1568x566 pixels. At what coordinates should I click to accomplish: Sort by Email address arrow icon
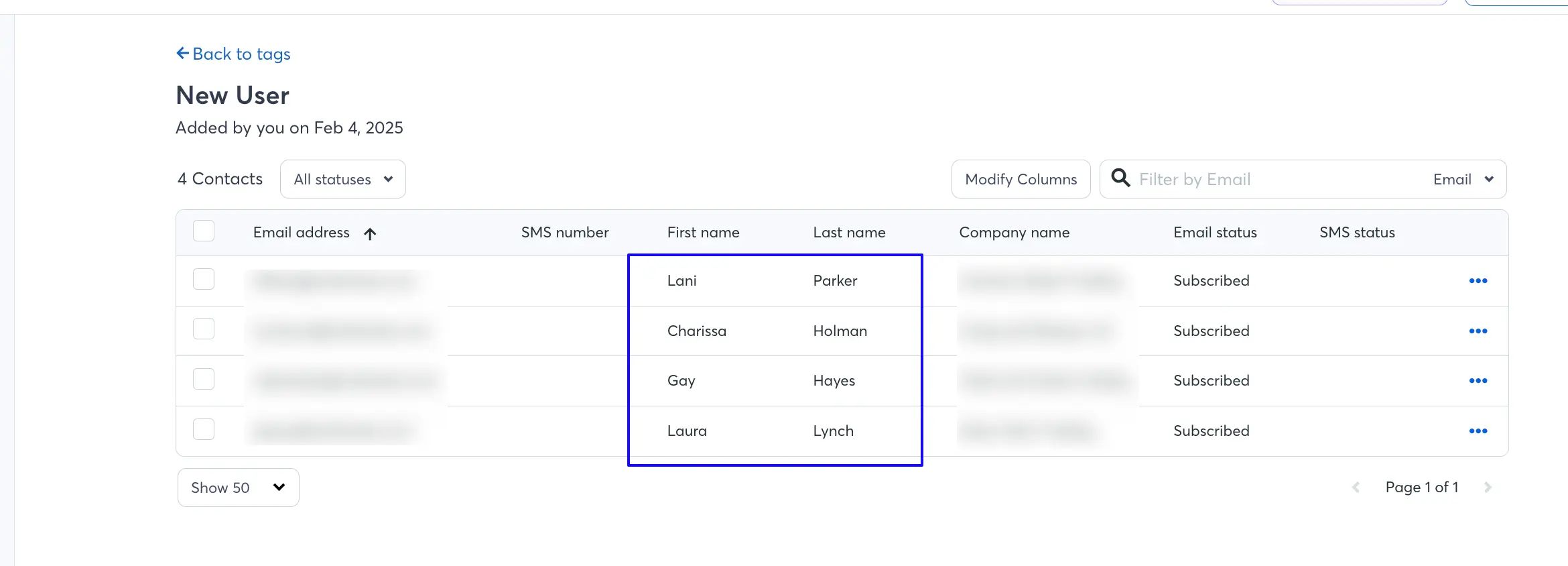(370, 233)
